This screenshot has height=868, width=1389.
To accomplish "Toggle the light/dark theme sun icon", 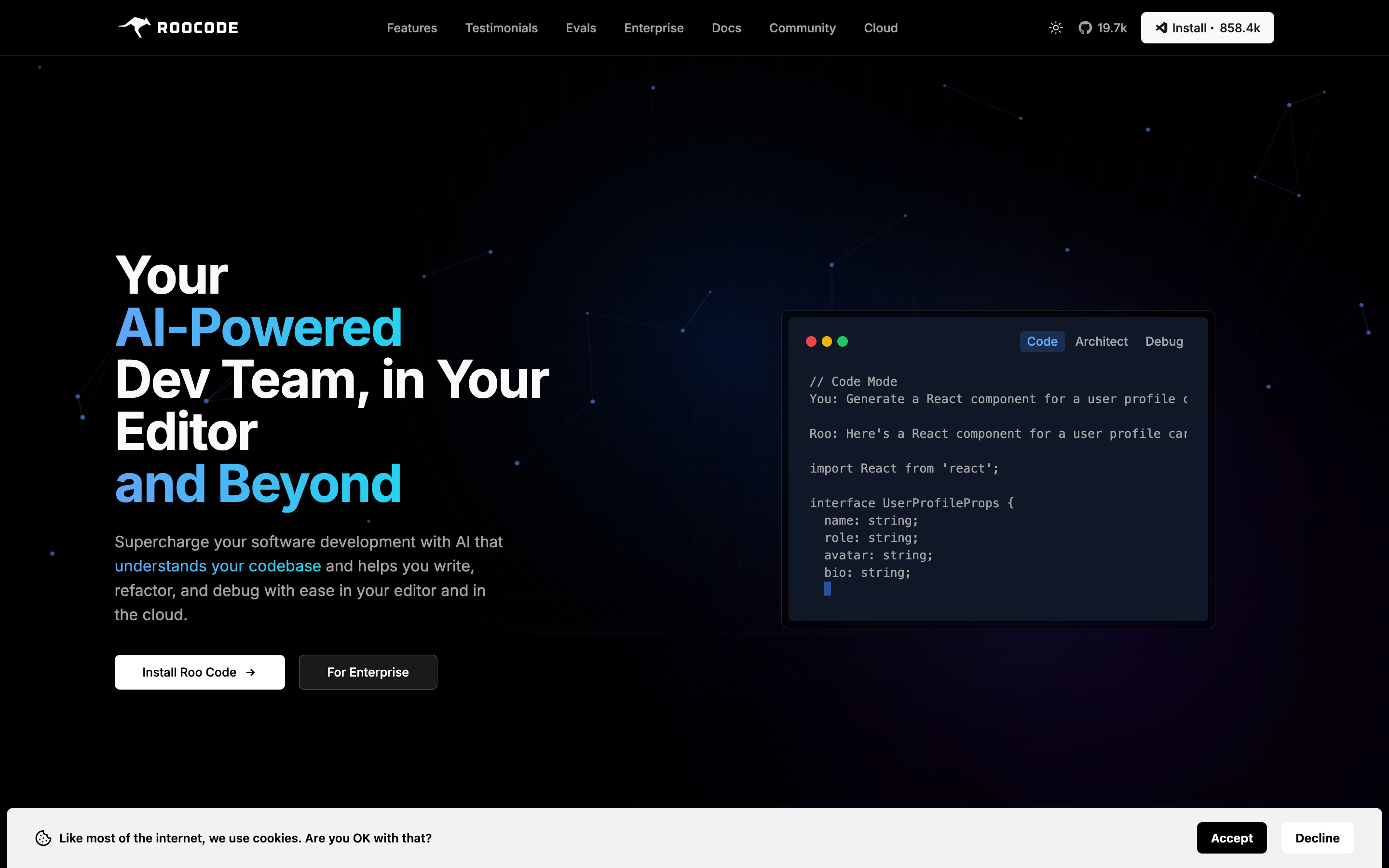I will pos(1056,27).
